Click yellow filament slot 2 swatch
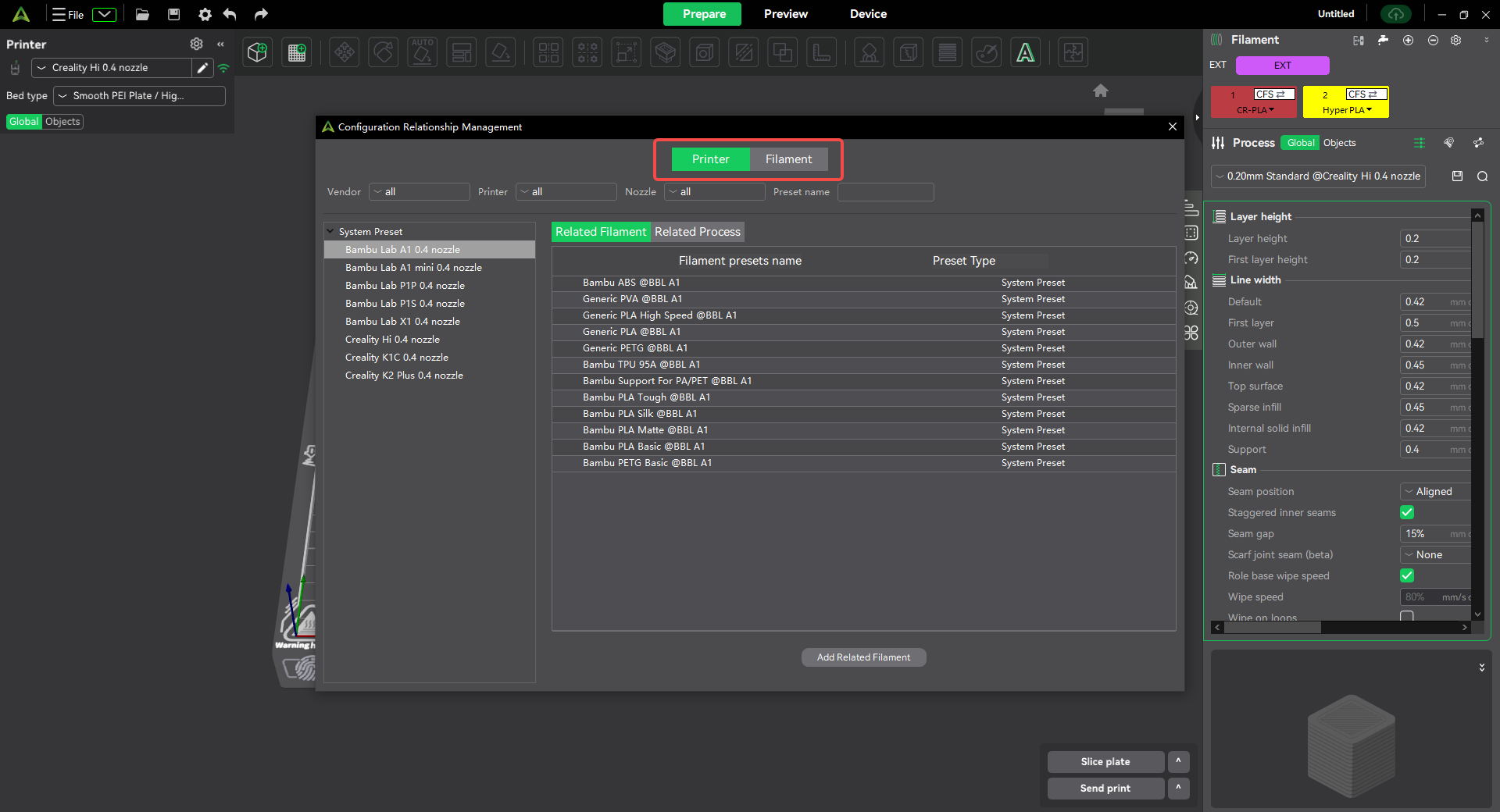 point(1346,102)
